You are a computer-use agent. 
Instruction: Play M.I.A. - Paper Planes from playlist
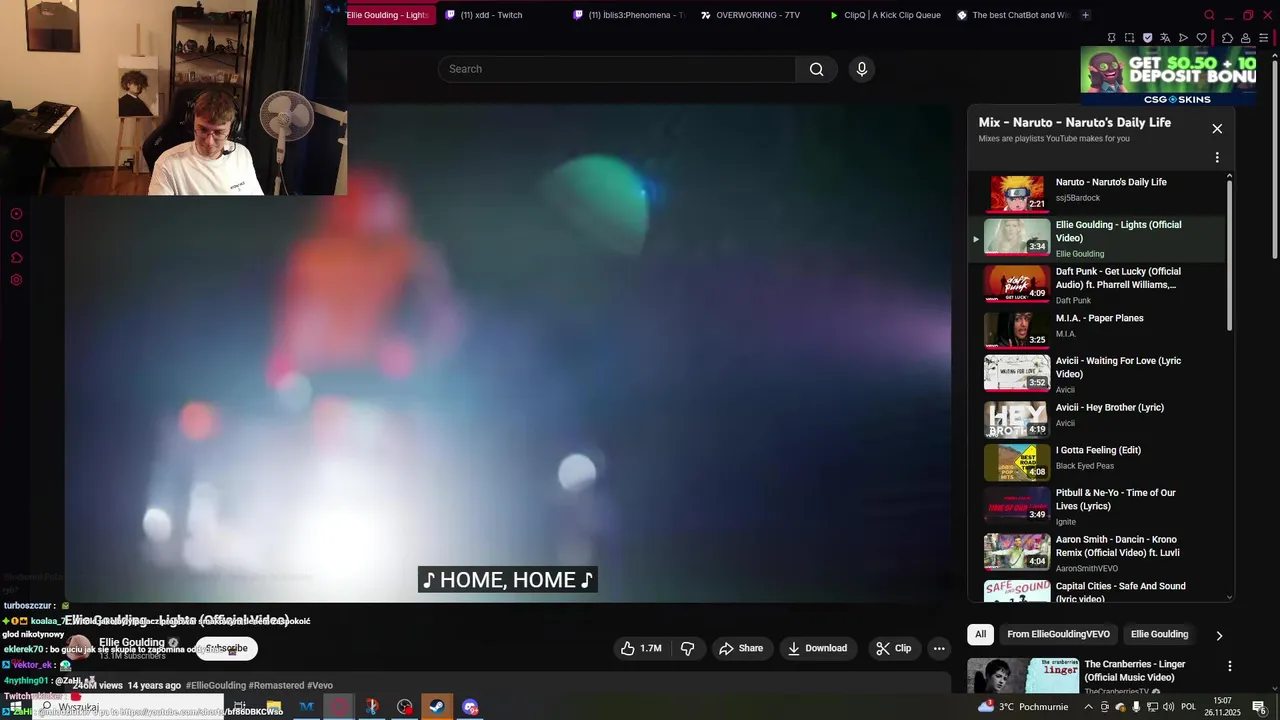(x=1097, y=330)
